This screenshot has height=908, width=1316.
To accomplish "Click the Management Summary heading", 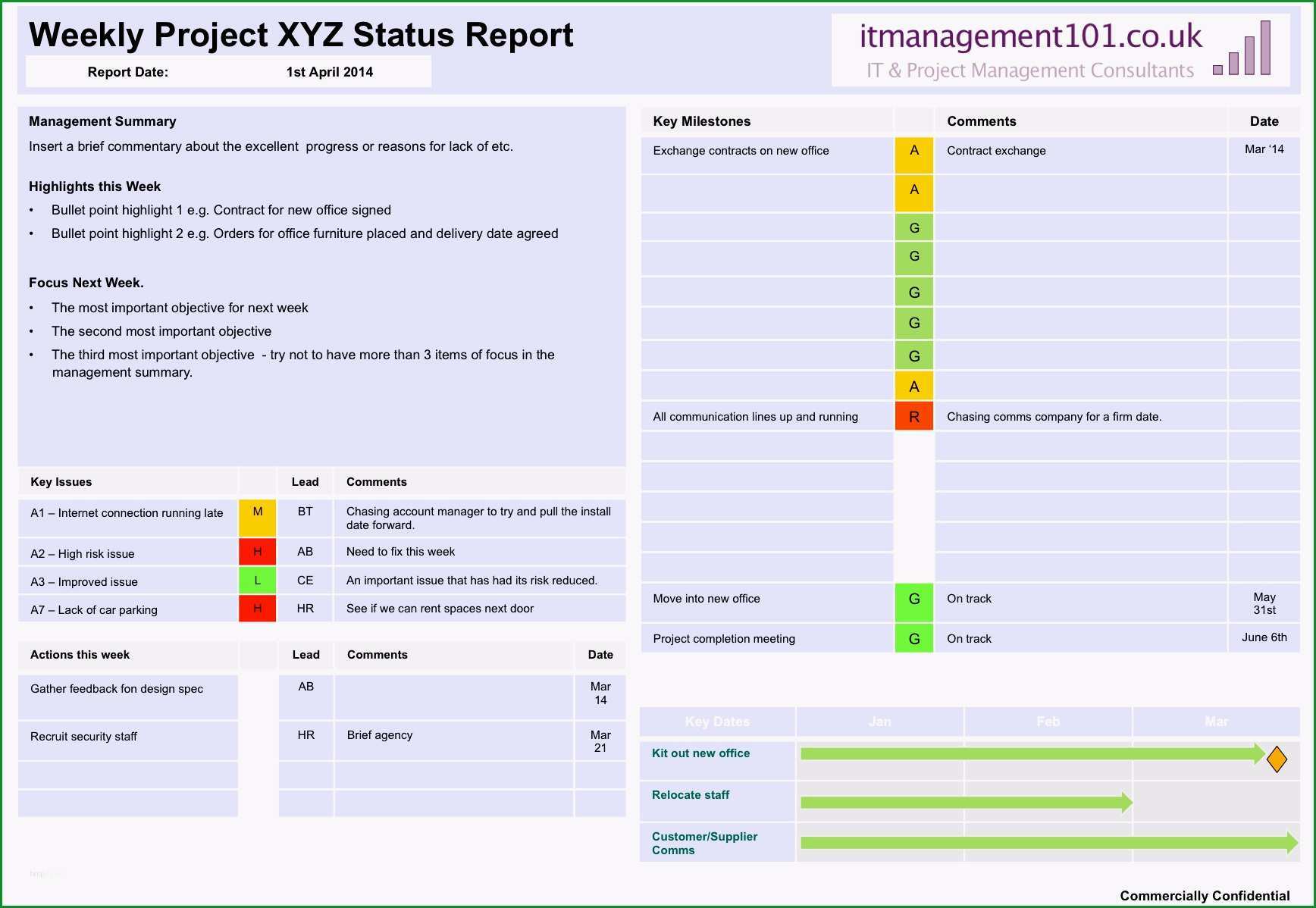I will click(102, 121).
